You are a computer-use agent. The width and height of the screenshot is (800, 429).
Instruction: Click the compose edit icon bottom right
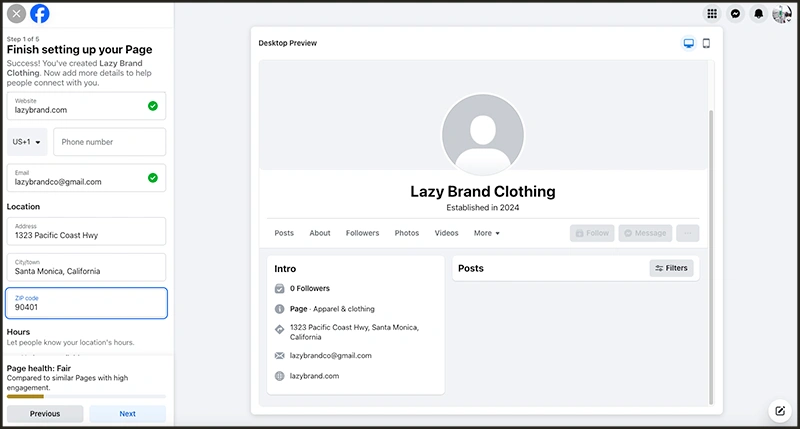780,410
